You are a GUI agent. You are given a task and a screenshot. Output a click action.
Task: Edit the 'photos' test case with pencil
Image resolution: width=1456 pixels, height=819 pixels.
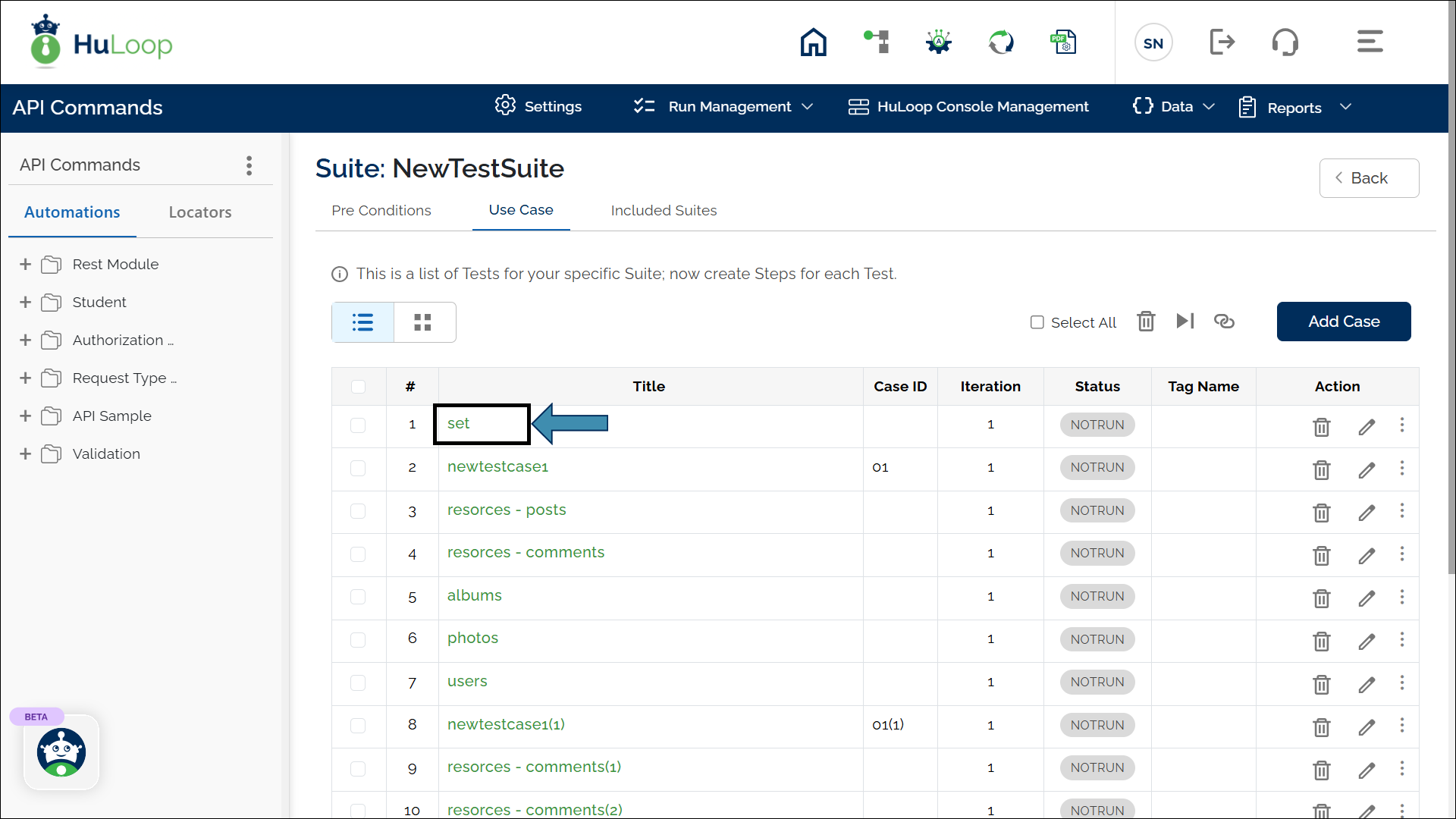(x=1367, y=642)
